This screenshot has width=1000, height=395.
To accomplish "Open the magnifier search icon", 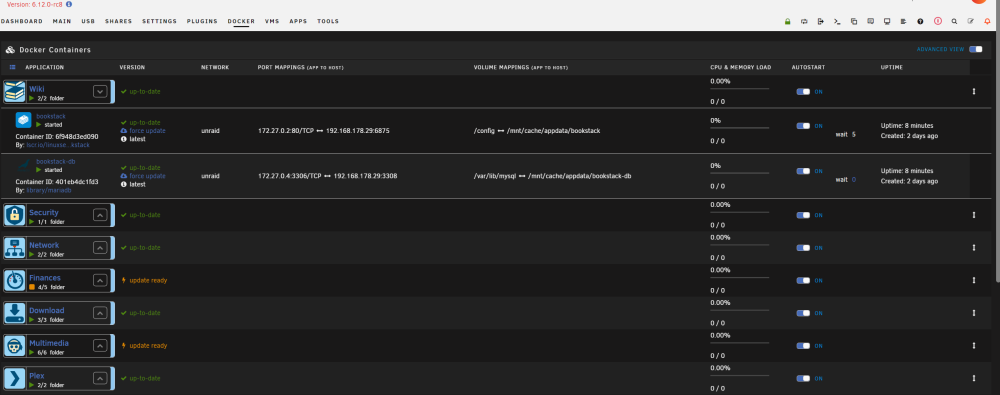I will [x=954, y=21].
